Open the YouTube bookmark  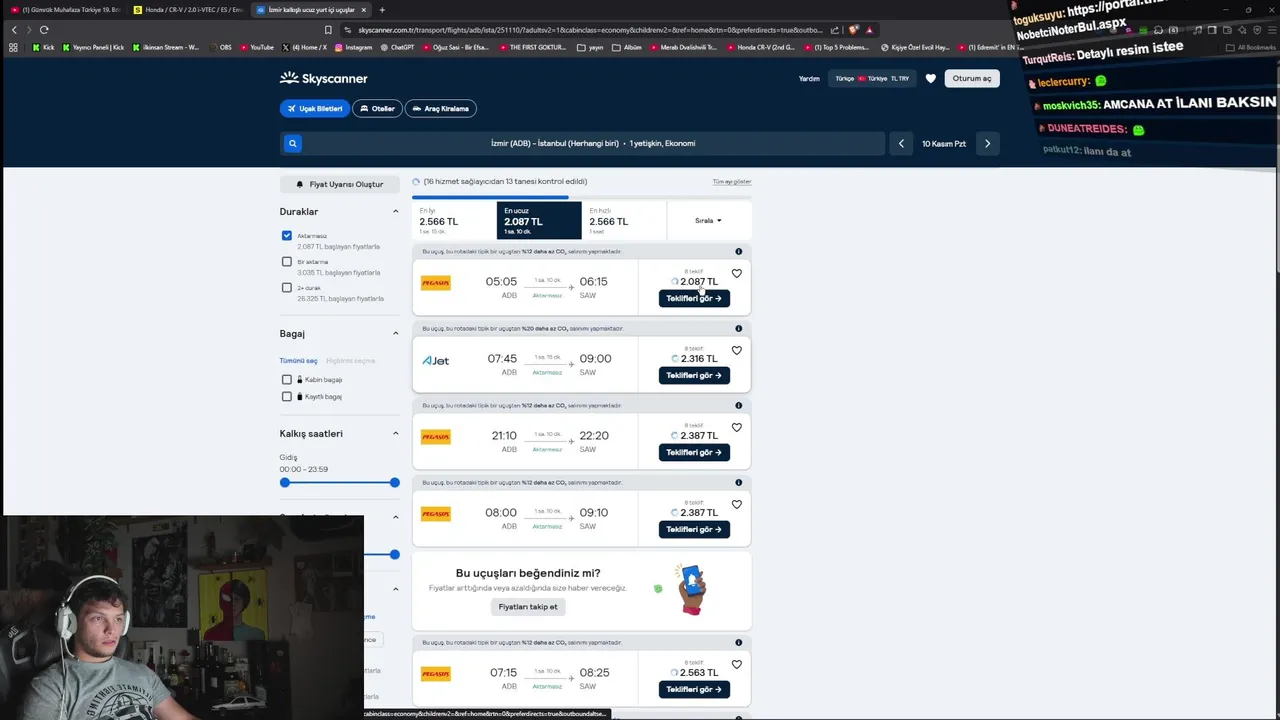click(x=257, y=47)
